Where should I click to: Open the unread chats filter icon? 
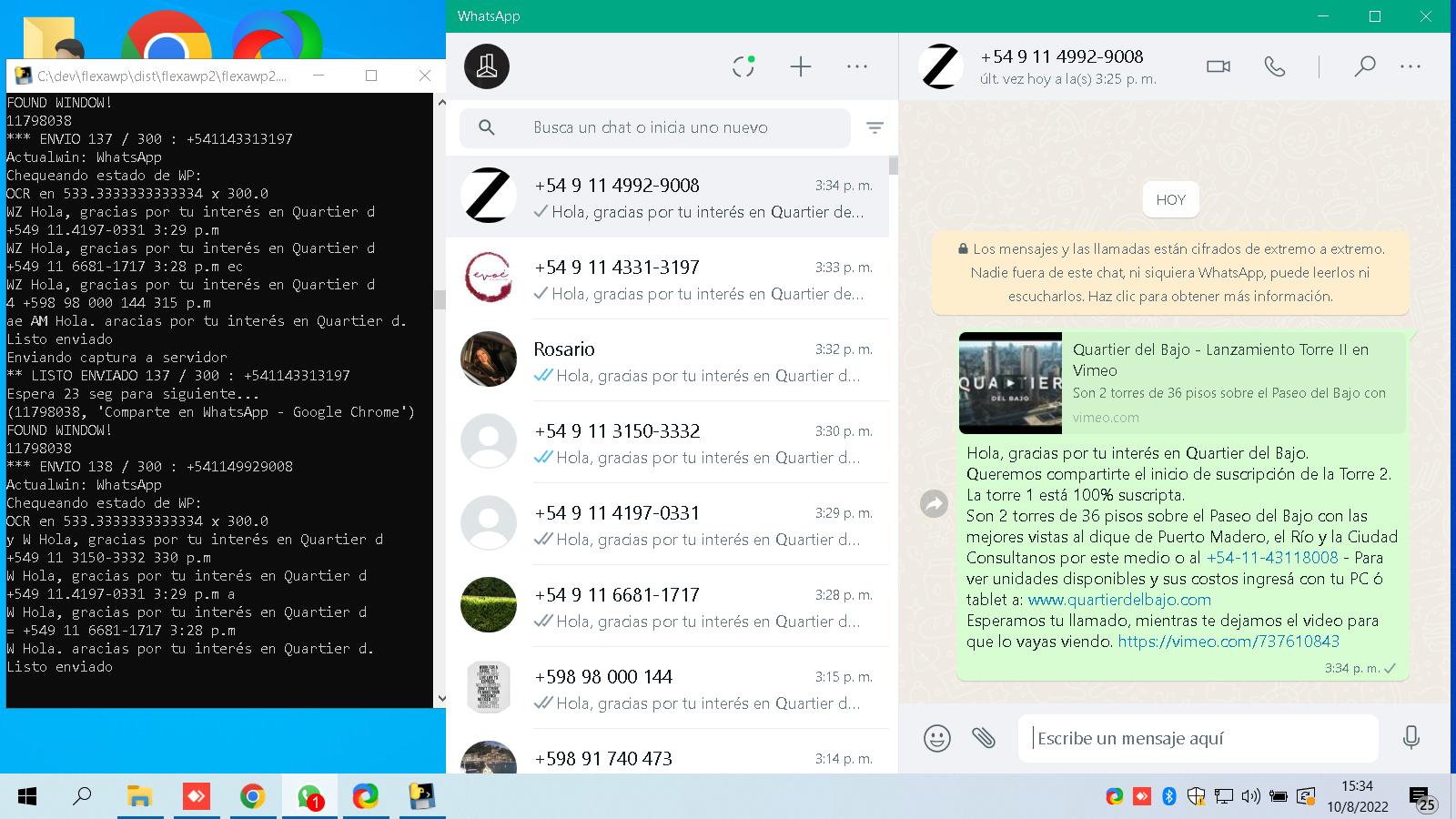[x=875, y=128]
